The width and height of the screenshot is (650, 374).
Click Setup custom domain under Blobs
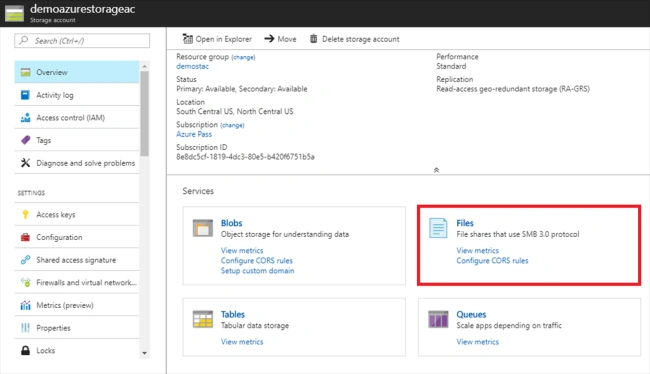(x=257, y=271)
